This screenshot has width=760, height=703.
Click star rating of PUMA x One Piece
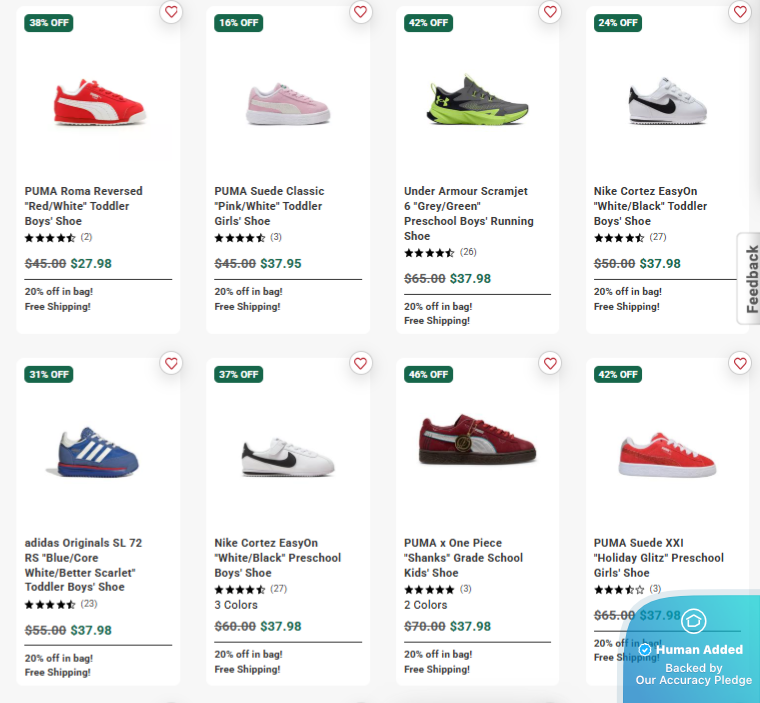click(x=429, y=589)
